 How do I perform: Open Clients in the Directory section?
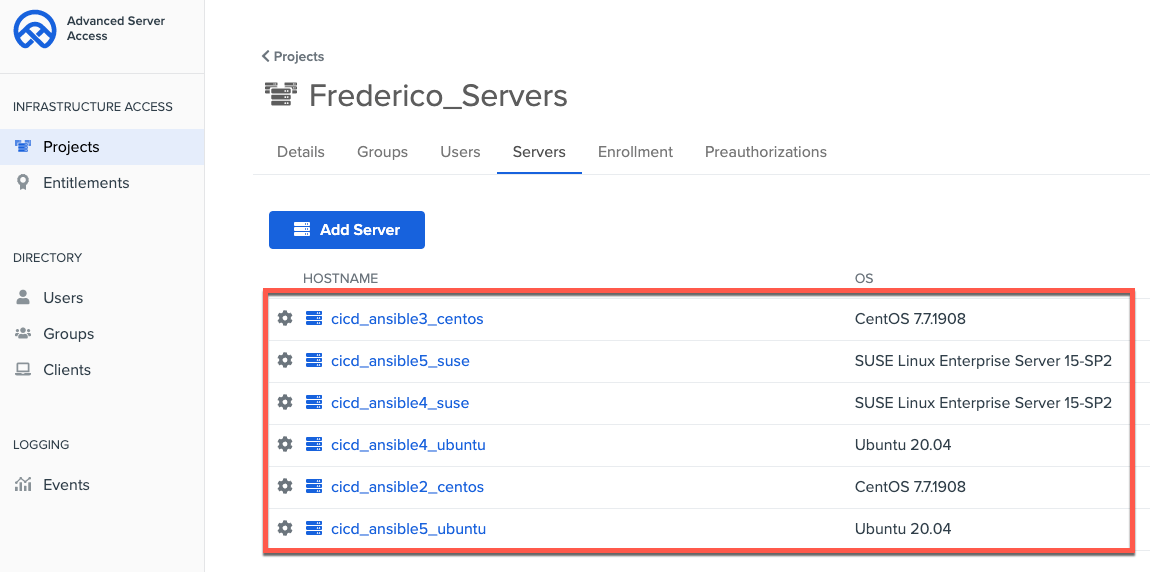coord(67,370)
